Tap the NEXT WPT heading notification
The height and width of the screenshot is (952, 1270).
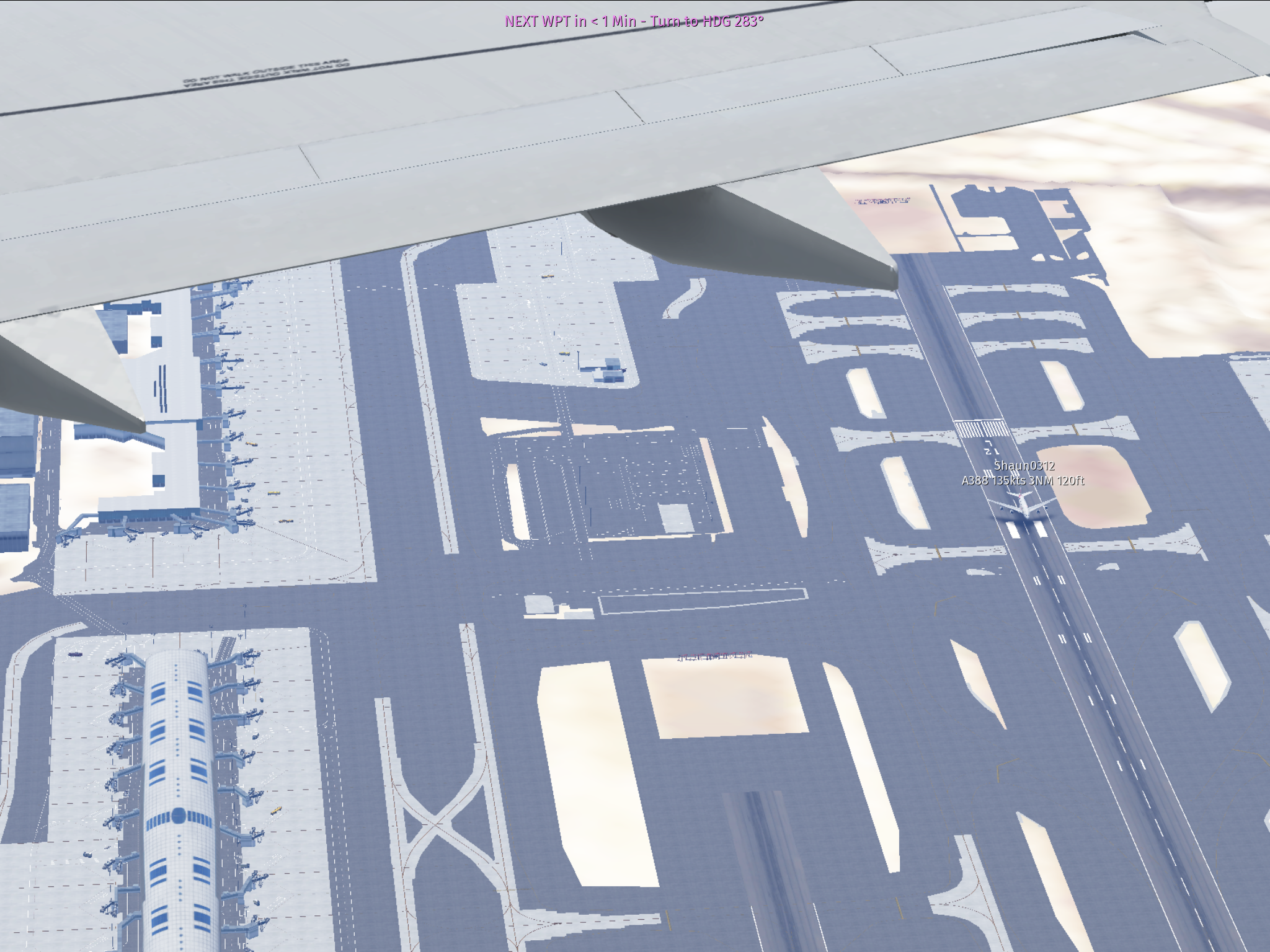634,21
